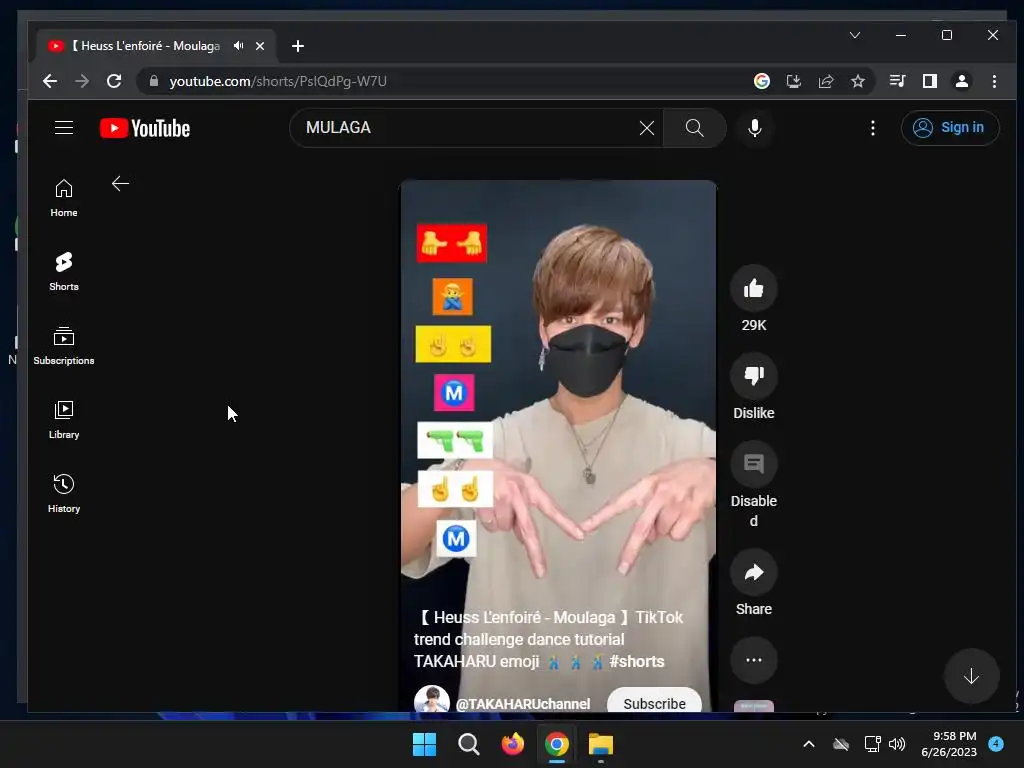Click the back arrow beside the Shorts player

120,184
